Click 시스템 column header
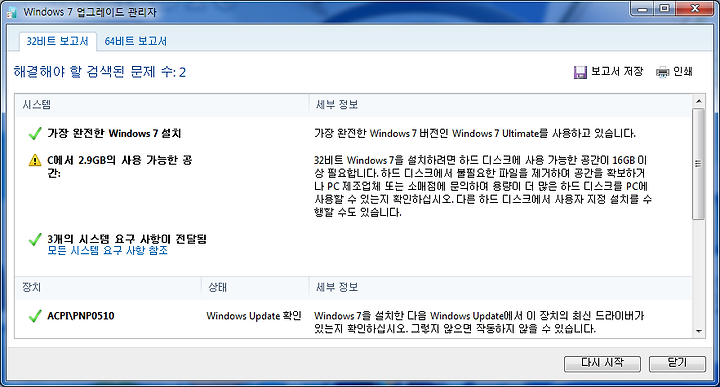Viewport: 720px width, 387px height. coord(37,105)
